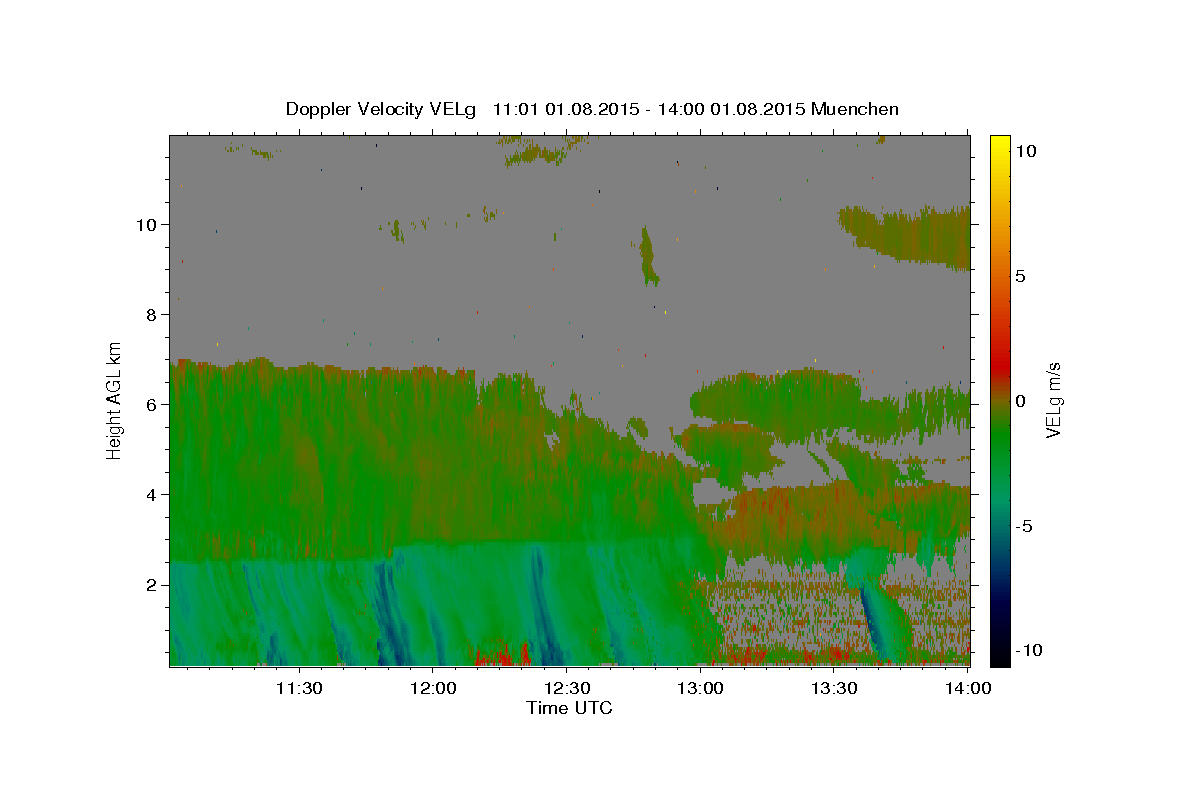The image size is (1200, 800).
Task: Select the '13:00' time axis label
Action: pos(701,688)
